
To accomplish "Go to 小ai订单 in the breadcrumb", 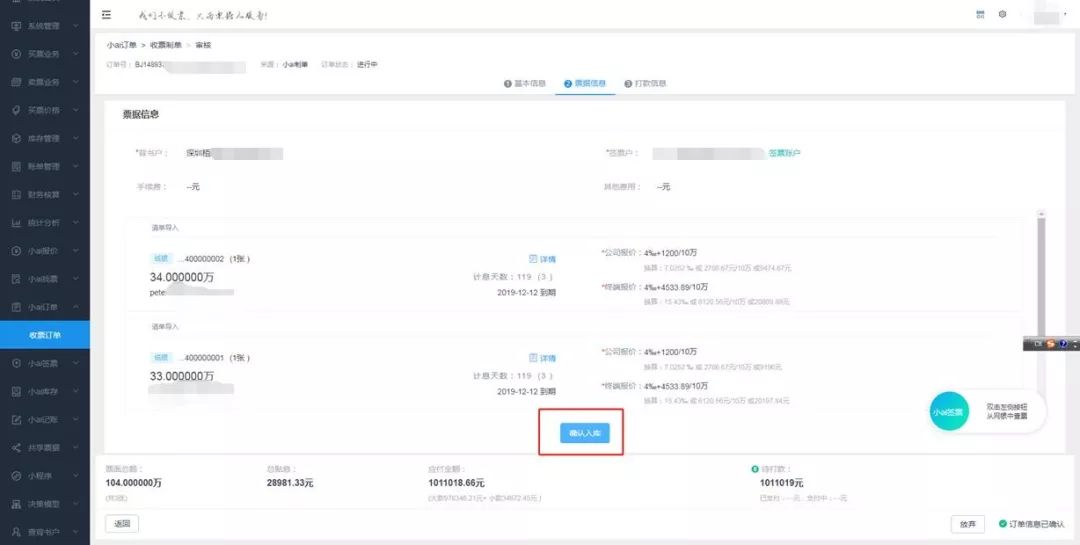I will pyautogui.click(x=121, y=45).
